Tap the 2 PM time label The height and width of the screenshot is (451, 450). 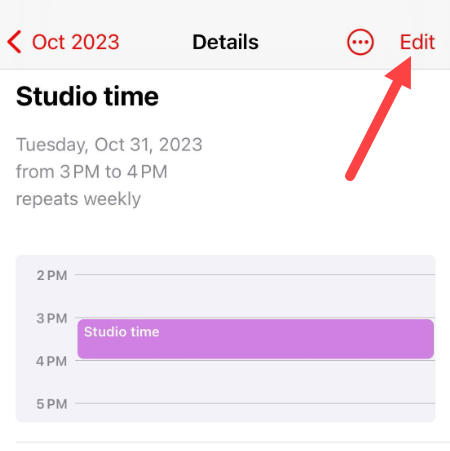click(x=52, y=275)
